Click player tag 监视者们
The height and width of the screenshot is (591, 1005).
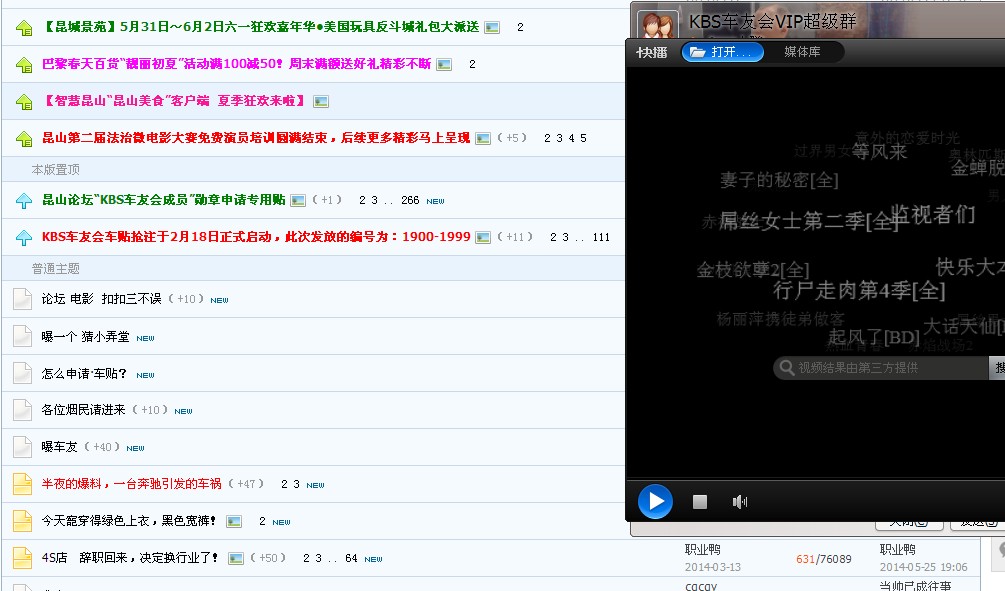pyautogui.click(x=934, y=215)
